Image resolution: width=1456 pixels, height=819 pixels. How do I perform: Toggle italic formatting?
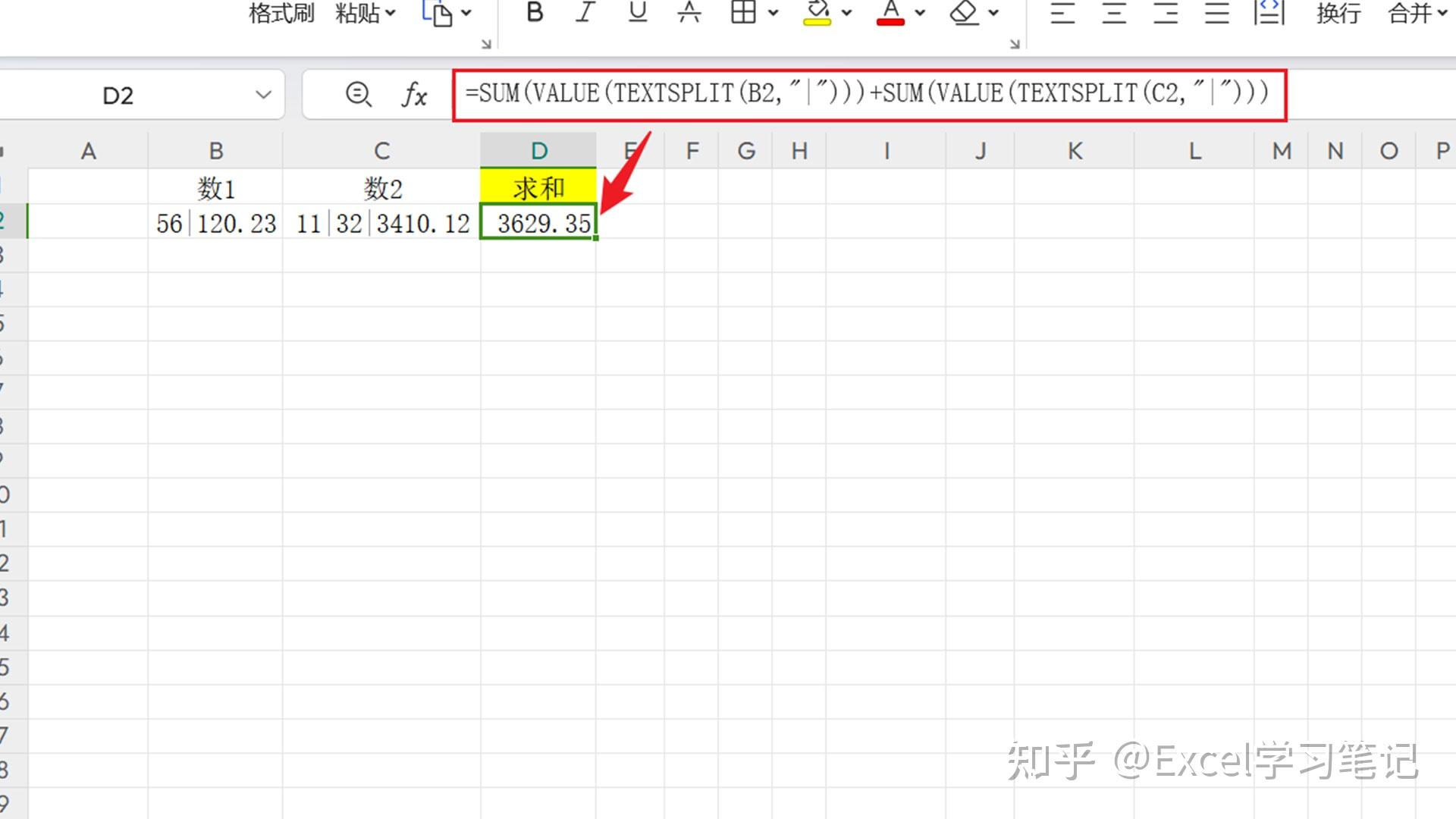coord(585,12)
